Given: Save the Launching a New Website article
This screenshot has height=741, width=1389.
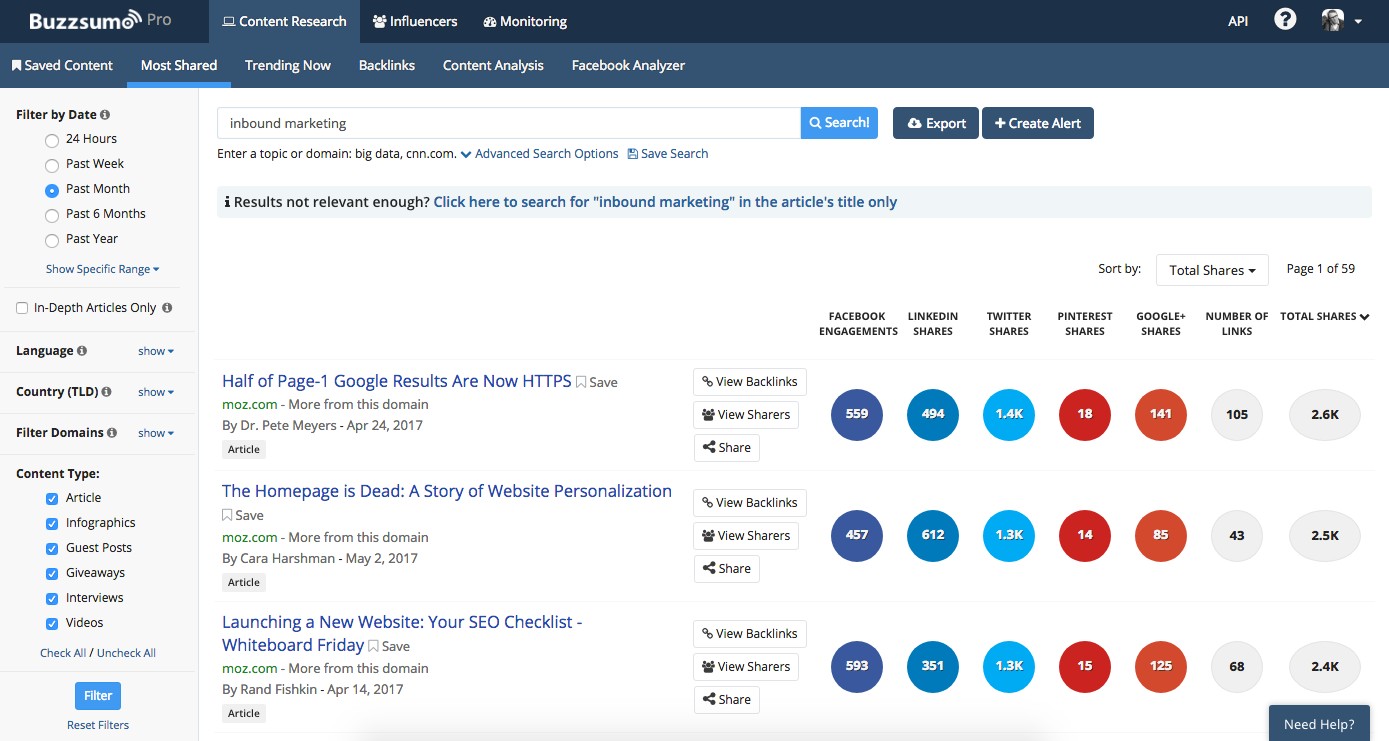Looking at the screenshot, I should (x=389, y=646).
